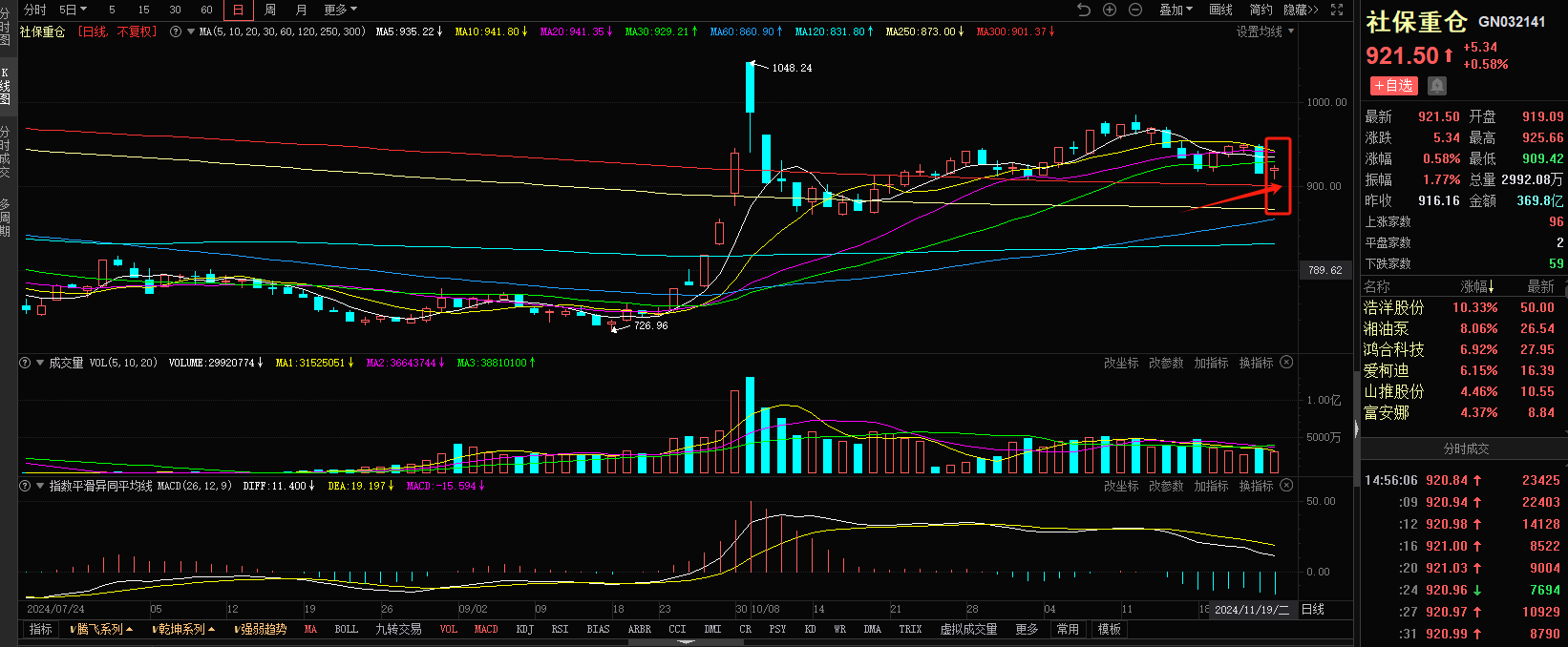Add to watchlist with +自选 button
Image resolution: width=1568 pixels, height=647 pixels.
point(1393,86)
